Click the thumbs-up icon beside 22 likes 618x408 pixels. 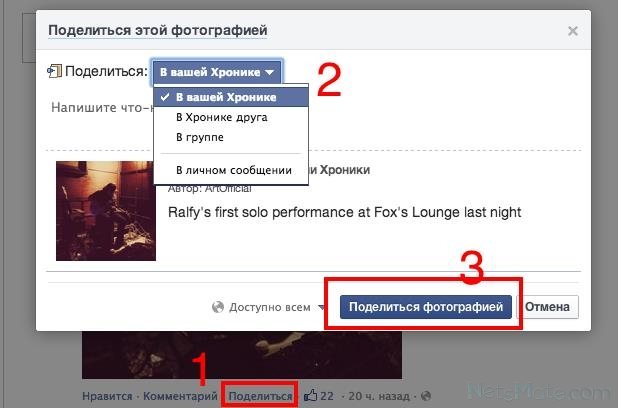pos(311,395)
